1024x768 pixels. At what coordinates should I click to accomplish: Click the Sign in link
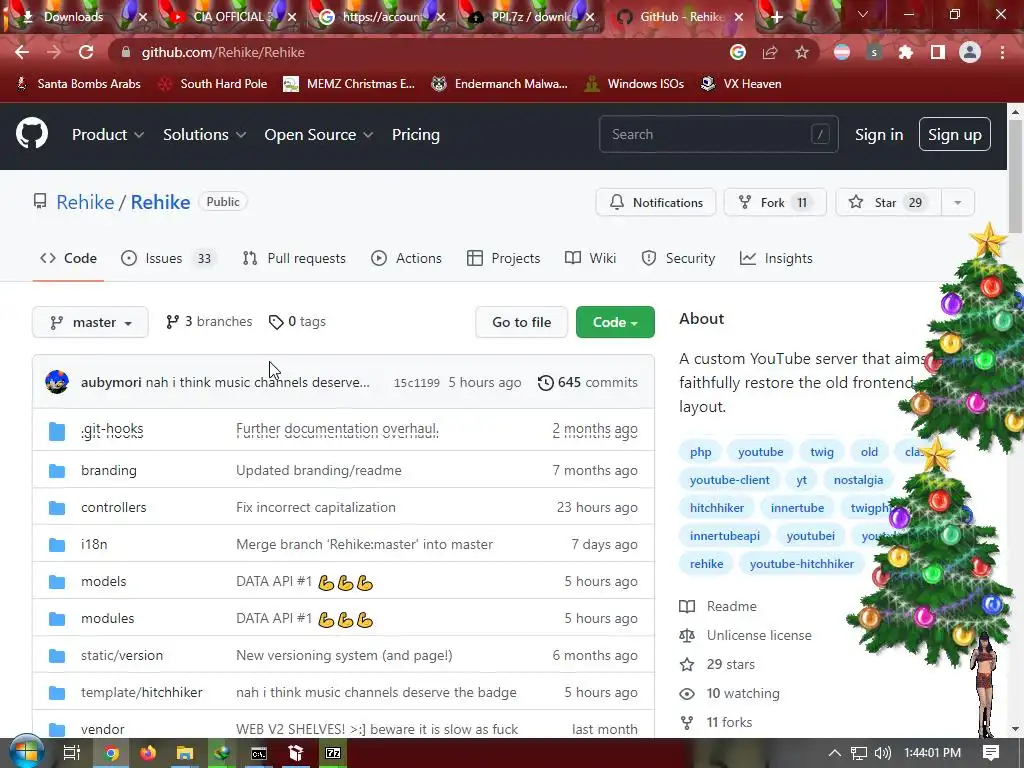click(x=879, y=135)
